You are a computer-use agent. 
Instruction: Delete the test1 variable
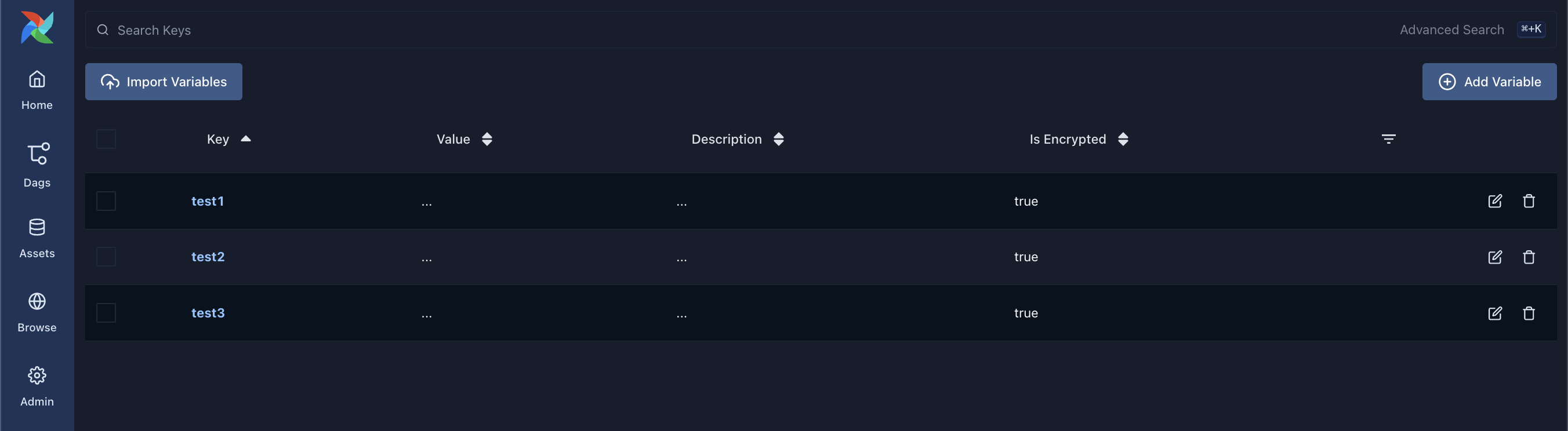click(x=1529, y=201)
